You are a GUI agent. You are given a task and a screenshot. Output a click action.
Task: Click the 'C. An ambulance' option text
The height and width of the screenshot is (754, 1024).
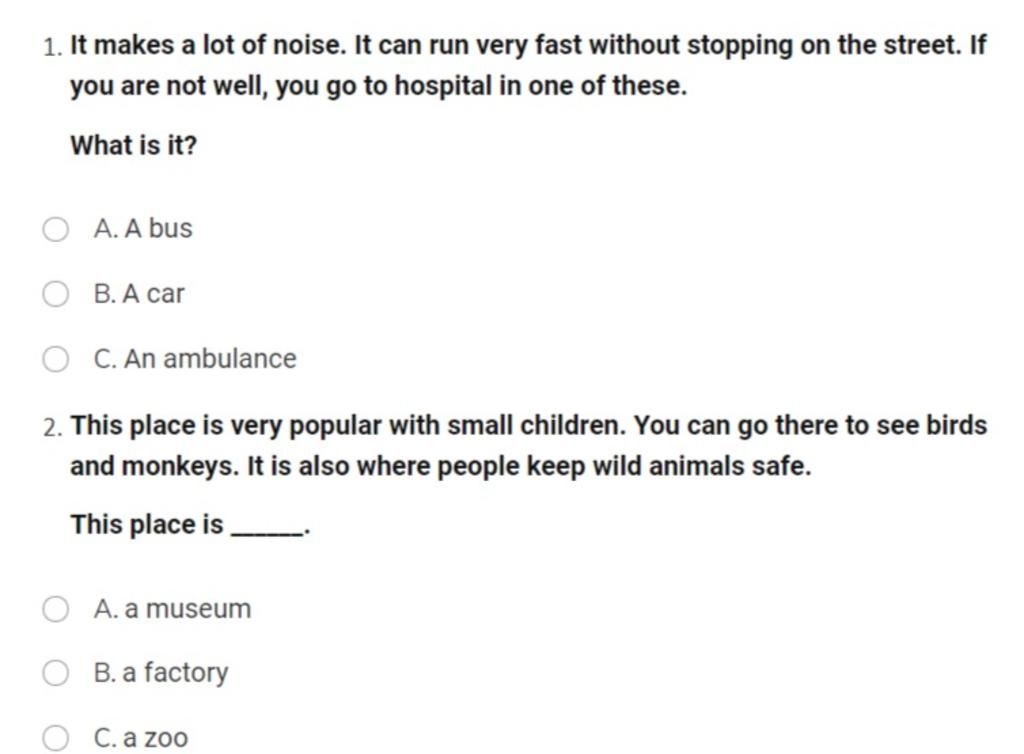(x=195, y=359)
